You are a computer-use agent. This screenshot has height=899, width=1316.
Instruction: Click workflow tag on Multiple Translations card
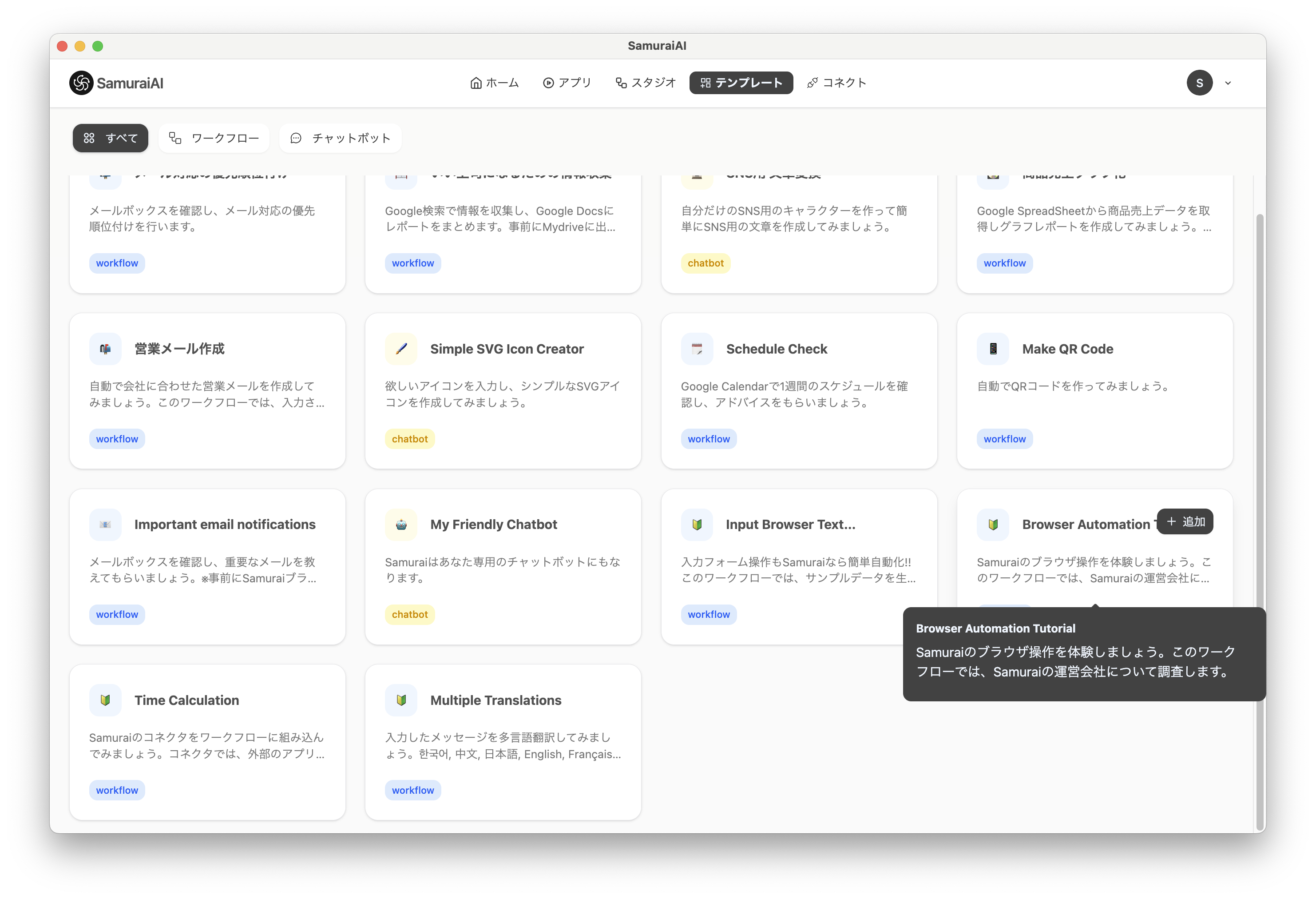(x=413, y=790)
